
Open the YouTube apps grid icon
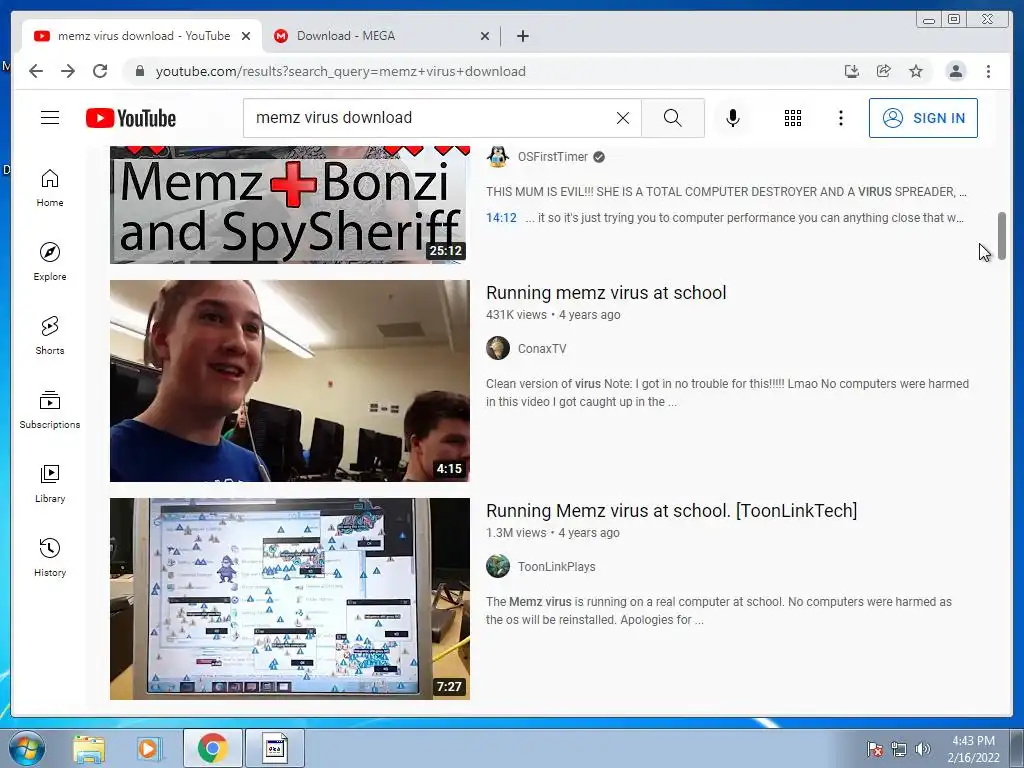click(x=793, y=118)
